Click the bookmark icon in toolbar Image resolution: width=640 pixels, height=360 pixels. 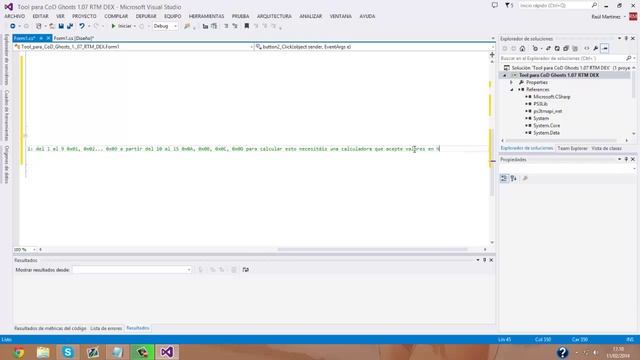coord(247,26)
